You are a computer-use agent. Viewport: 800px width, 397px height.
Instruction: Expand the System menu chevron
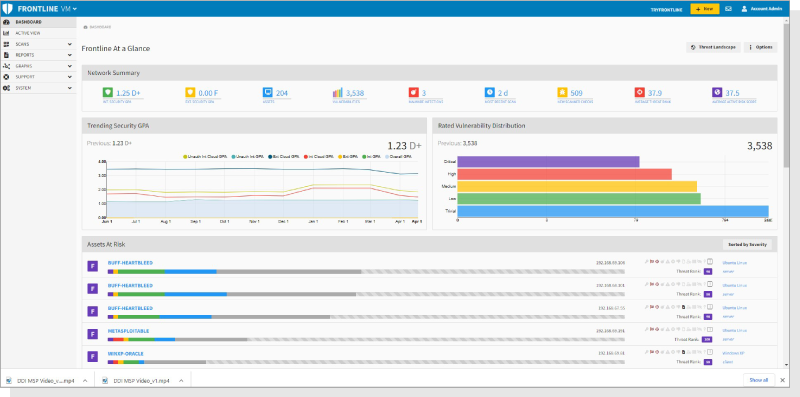70,88
